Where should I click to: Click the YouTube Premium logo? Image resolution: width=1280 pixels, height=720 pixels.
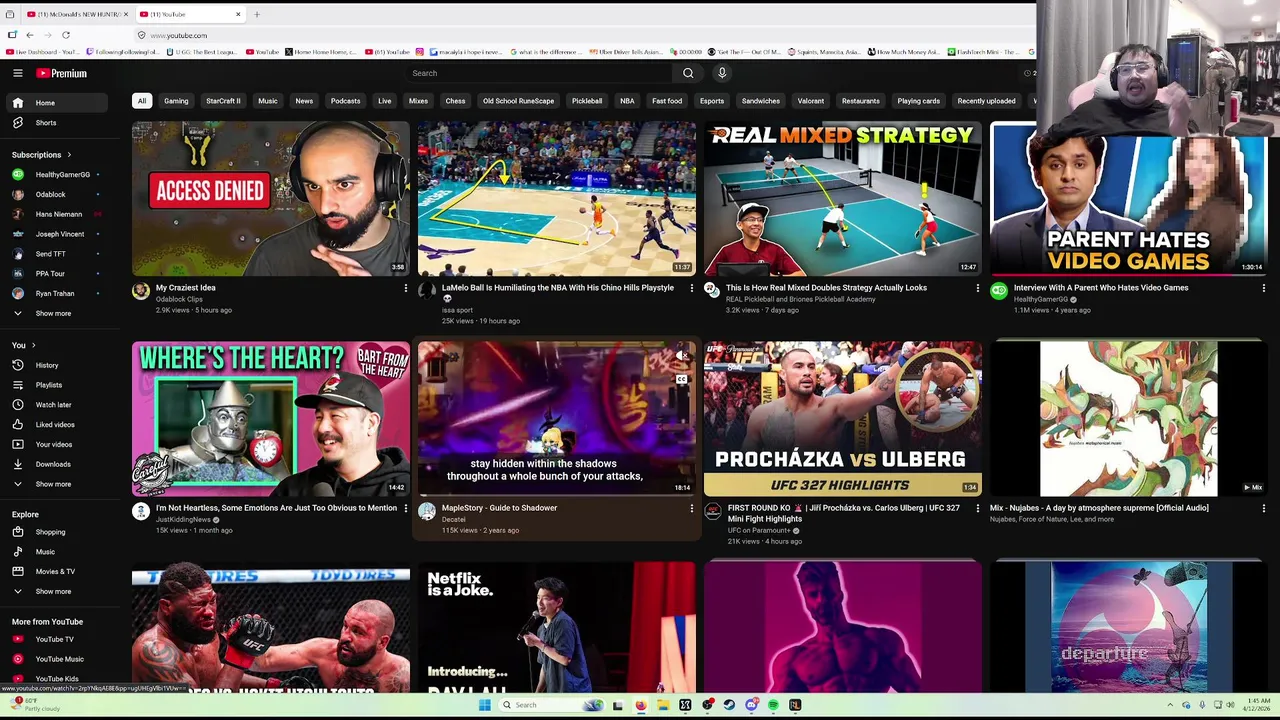click(x=62, y=73)
